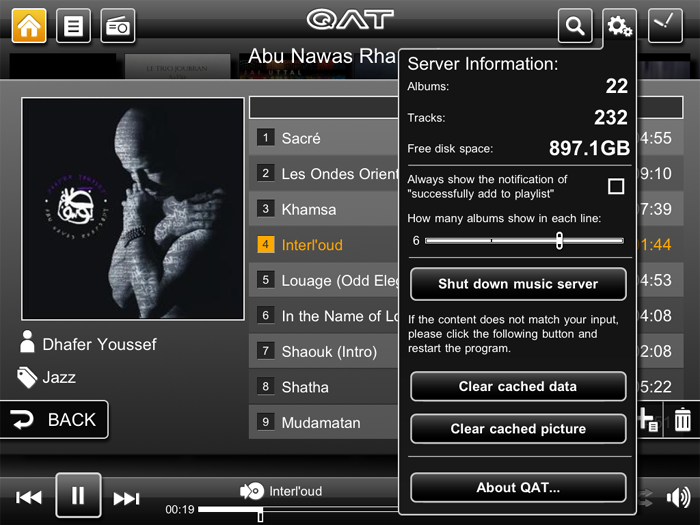Click Clear cached data button

tap(518, 386)
